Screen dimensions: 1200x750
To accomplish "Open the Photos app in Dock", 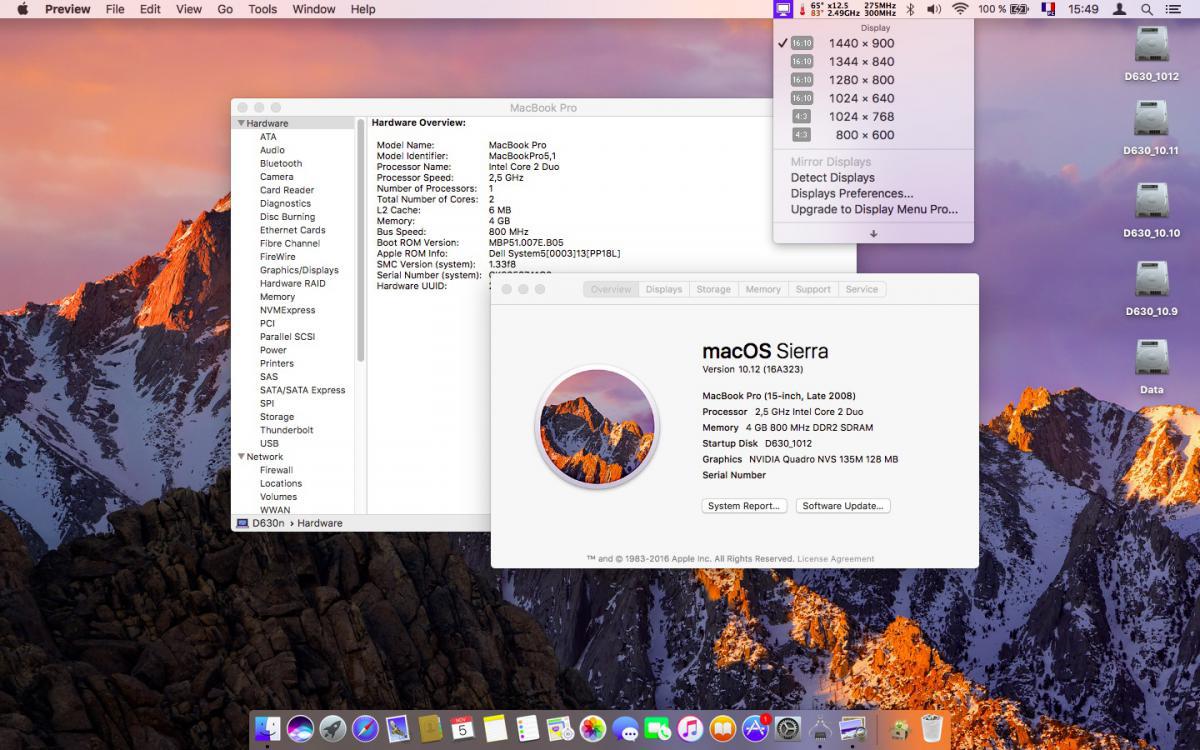I will coord(593,728).
